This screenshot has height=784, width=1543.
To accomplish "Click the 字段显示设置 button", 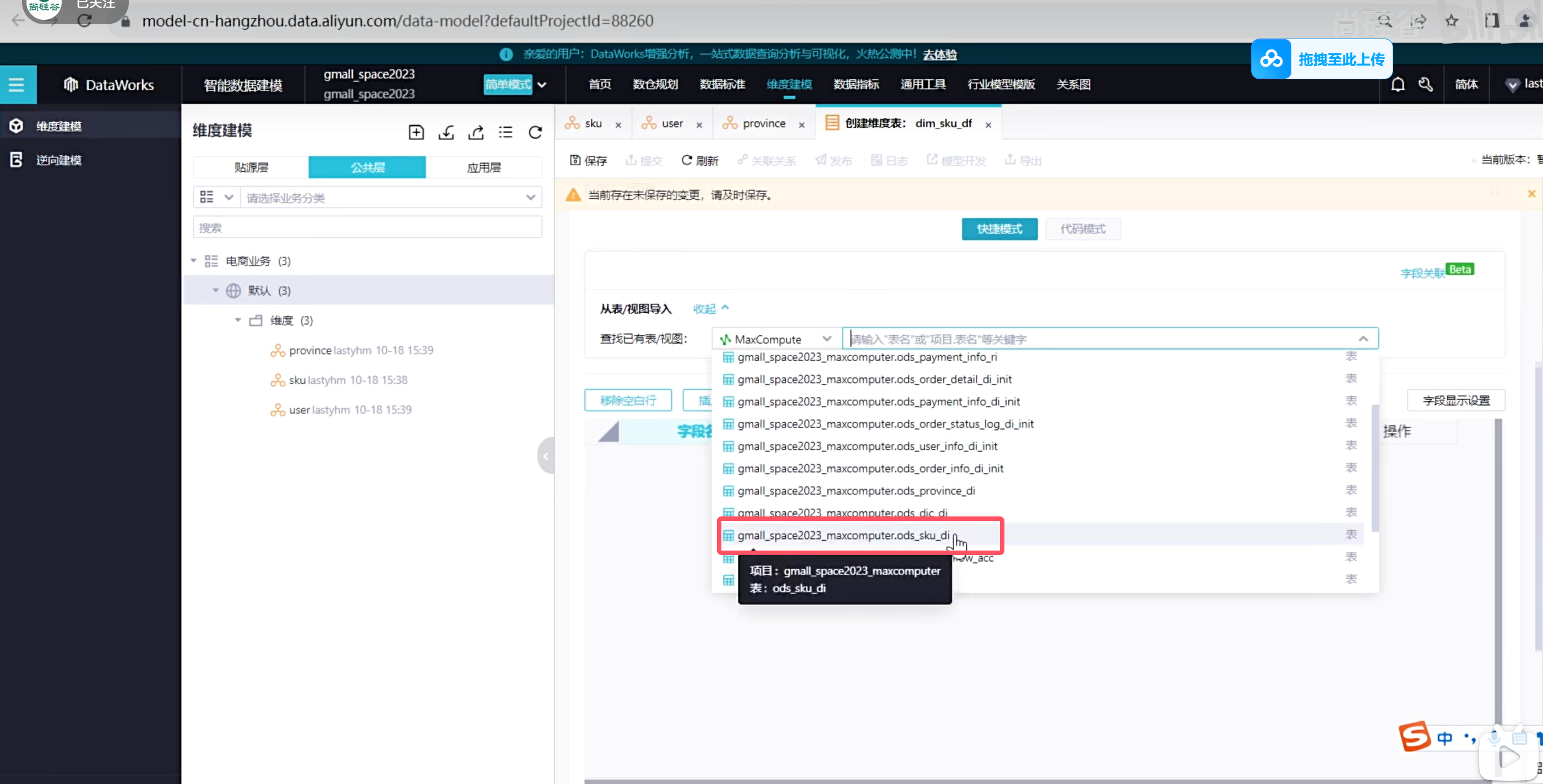I will pos(1455,400).
